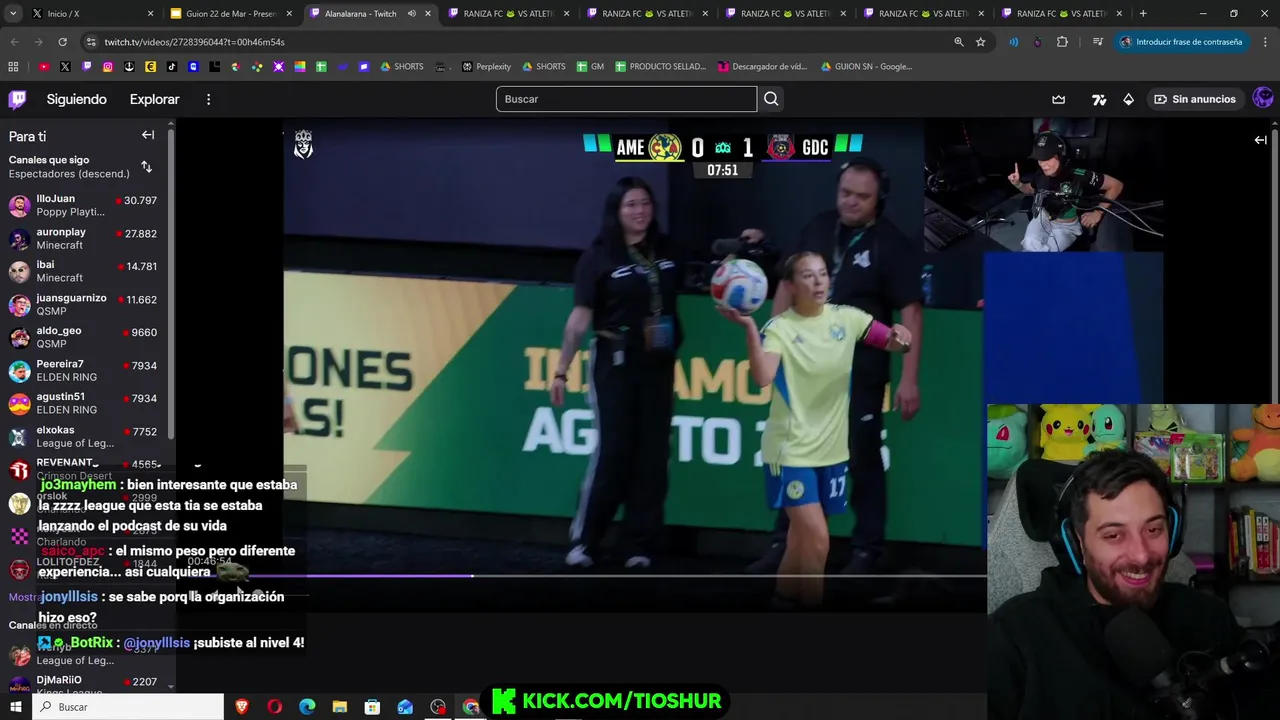
Task: Open Microsoft Store from taskbar
Action: point(372,707)
